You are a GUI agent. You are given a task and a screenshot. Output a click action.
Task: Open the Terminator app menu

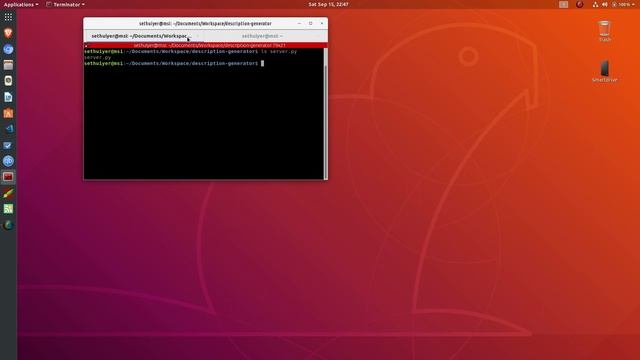pos(66,4)
